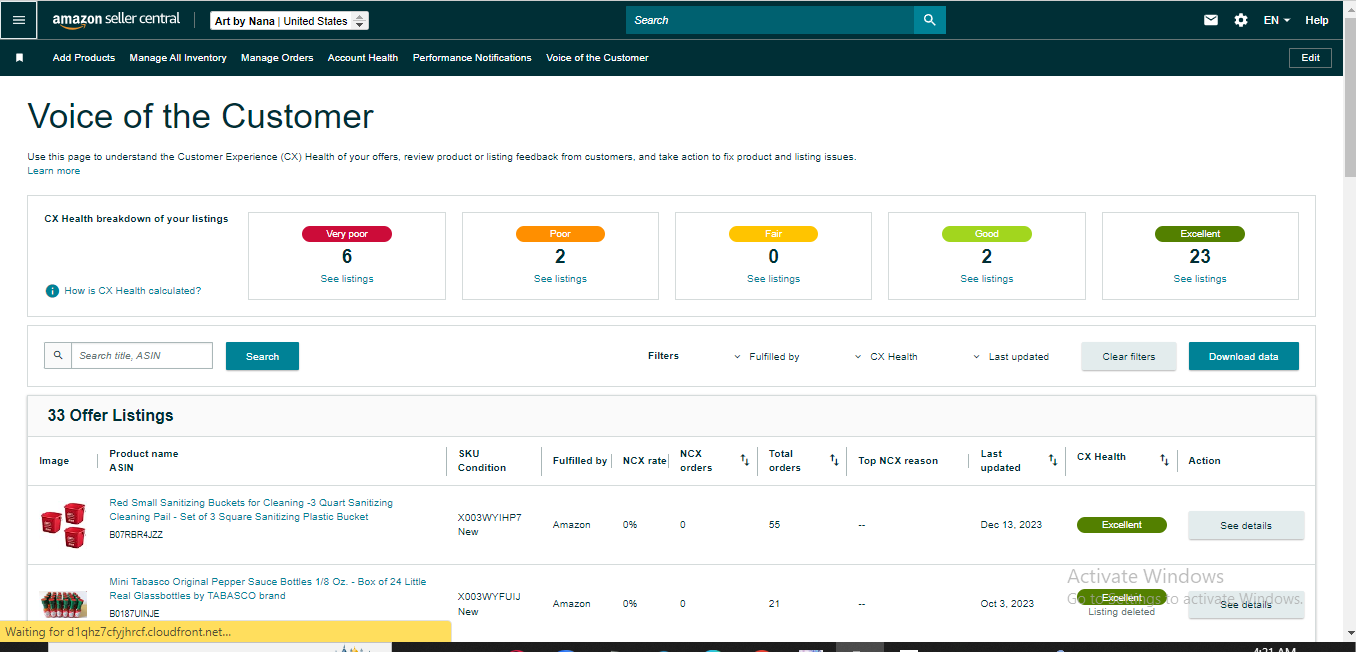Click the Help link in header
Screen dimensions: 1356x652
coord(1317,20)
